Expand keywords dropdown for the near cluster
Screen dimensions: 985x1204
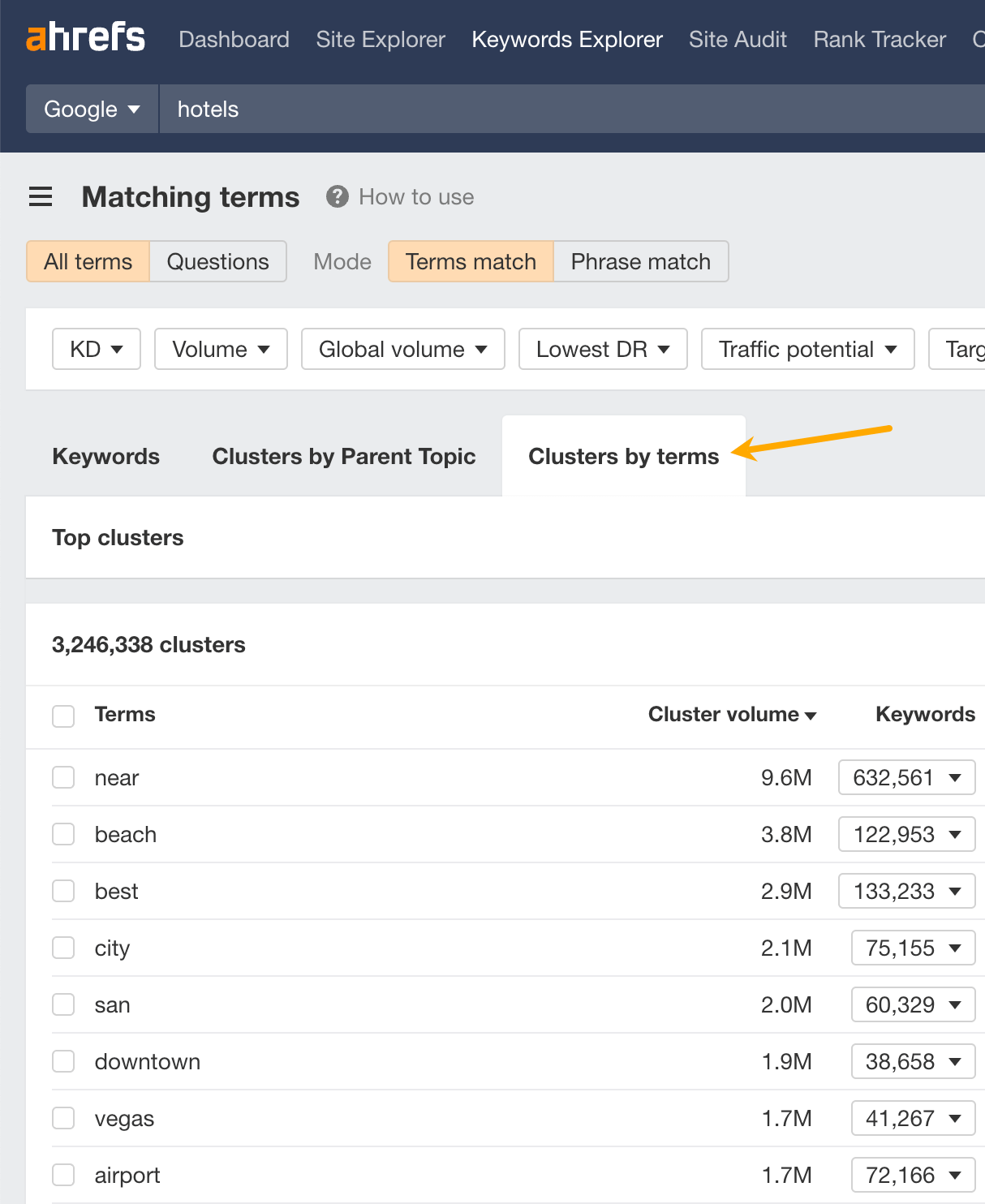[957, 777]
